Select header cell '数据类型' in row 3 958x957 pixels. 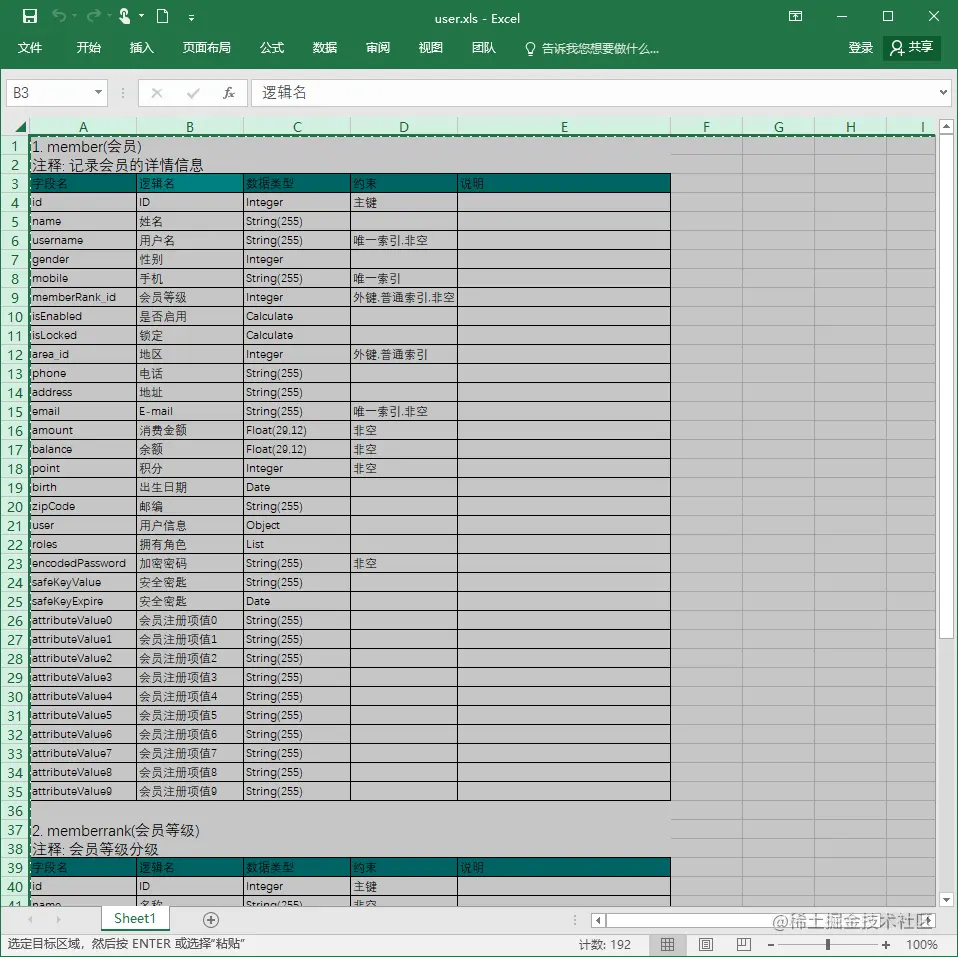click(297, 183)
